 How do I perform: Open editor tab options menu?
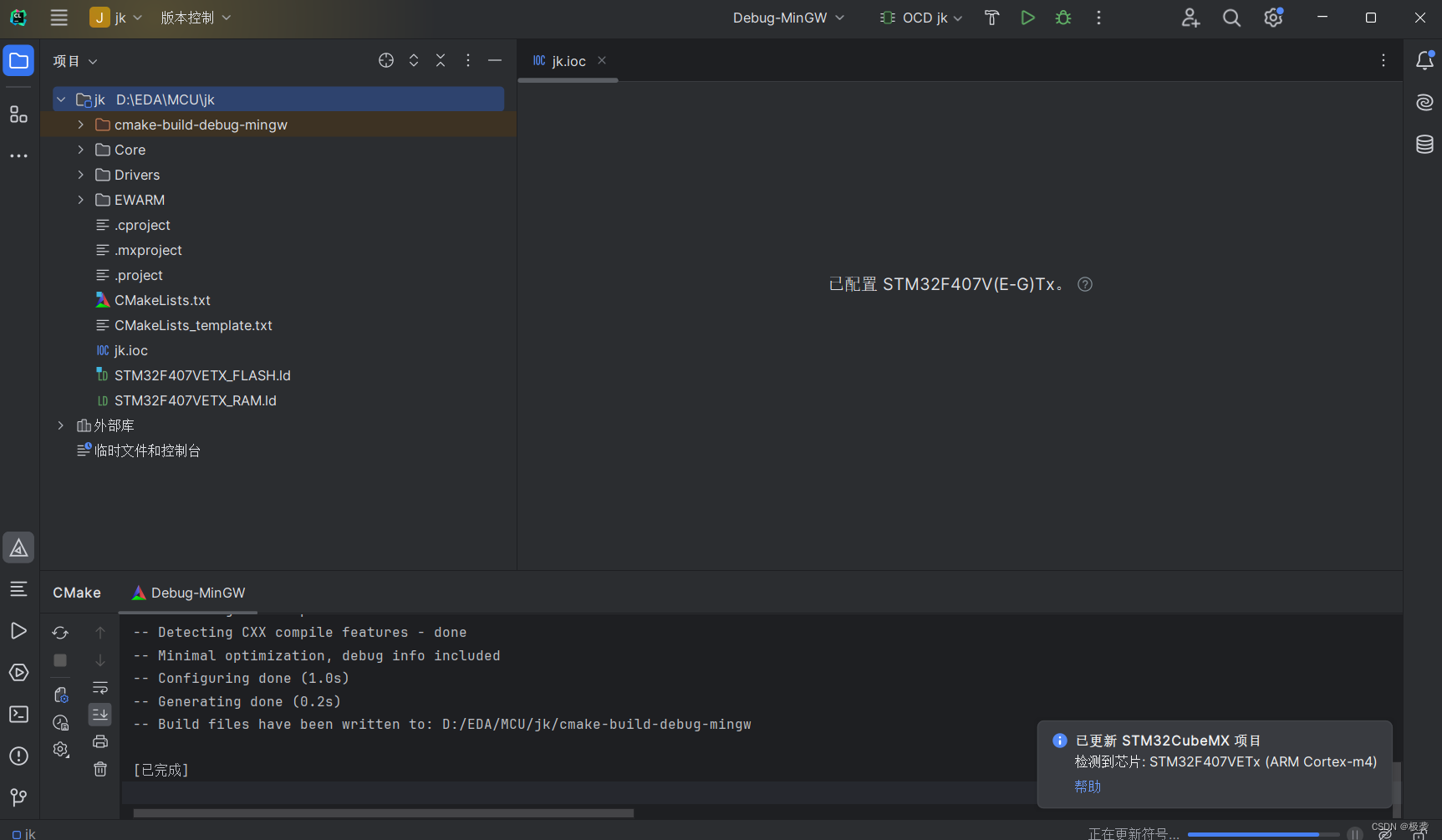(x=1383, y=60)
